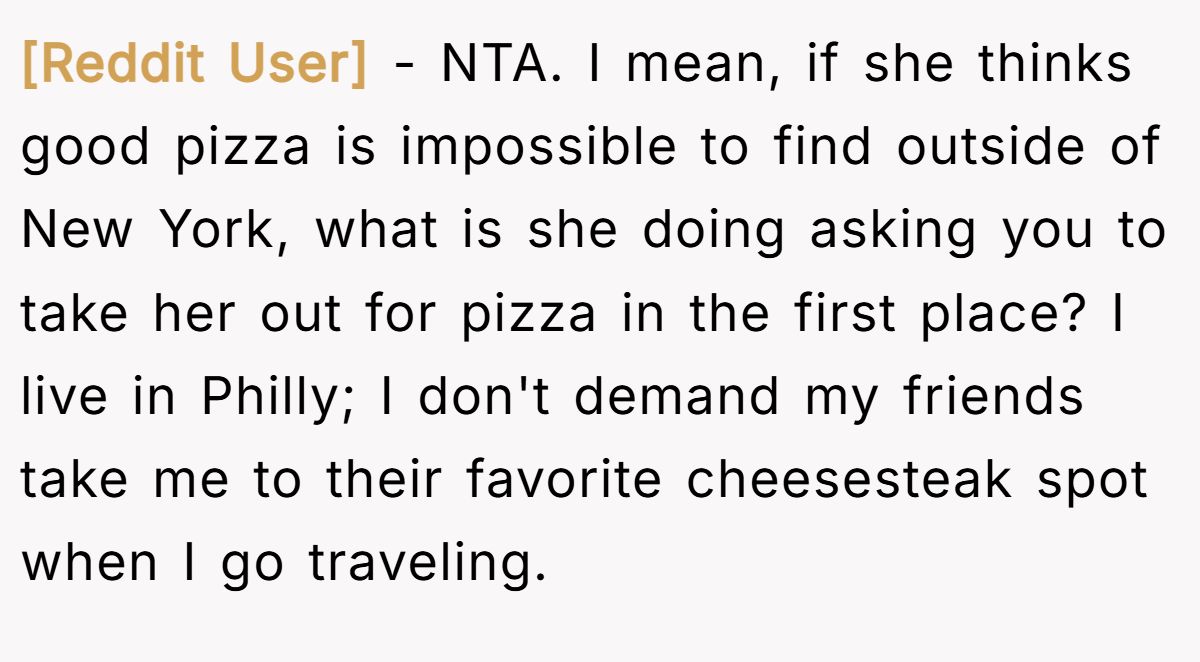The image size is (1200, 662).
Task: Click the word "when" on the last line
Action: pos(89,564)
